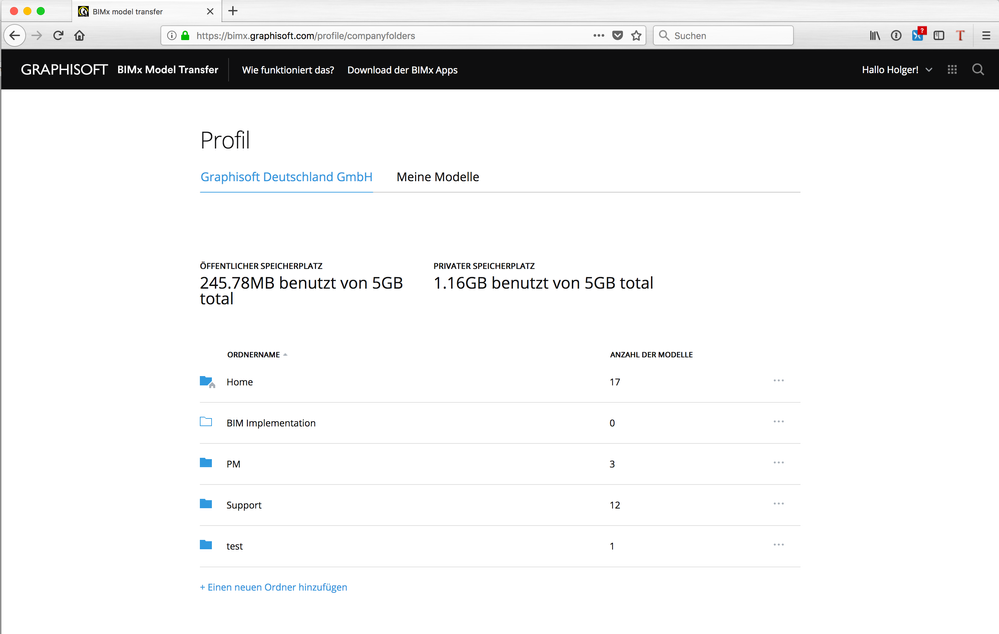Click the Einen neuen Ordner hinzufügen link
Image resolution: width=999 pixels, height=634 pixels.
click(x=274, y=587)
